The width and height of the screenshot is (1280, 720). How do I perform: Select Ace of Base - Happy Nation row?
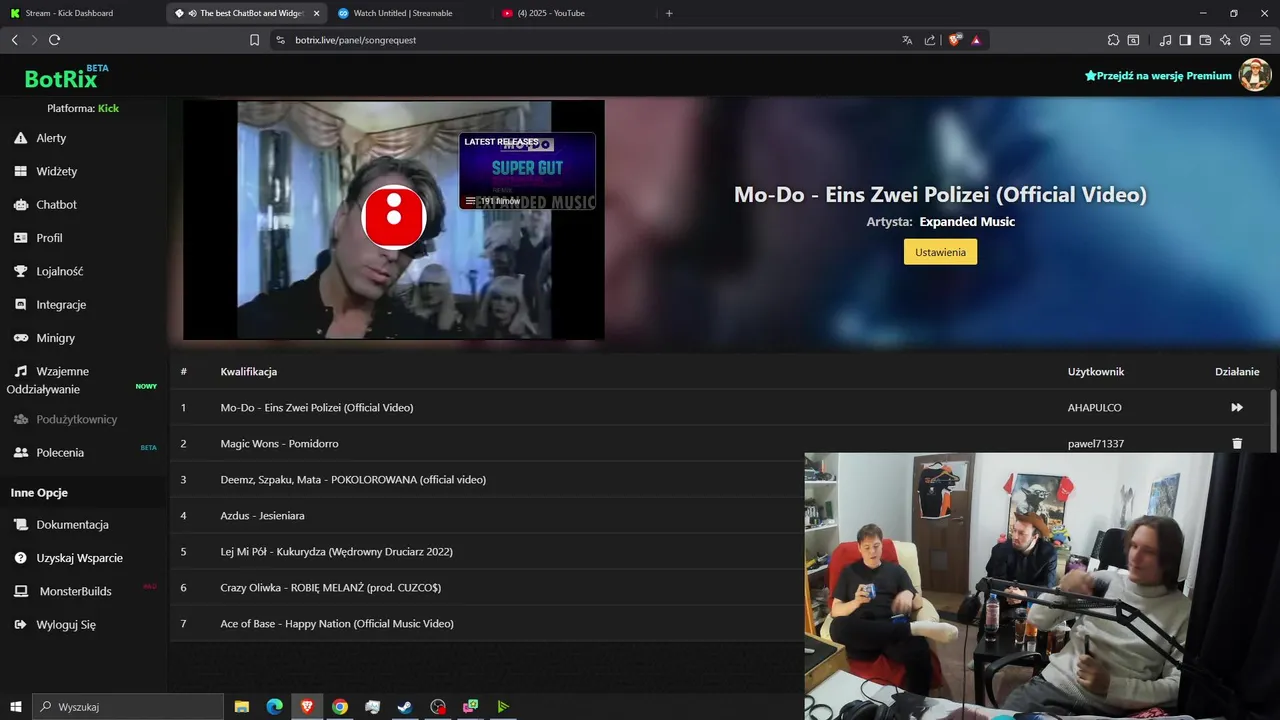(487, 623)
